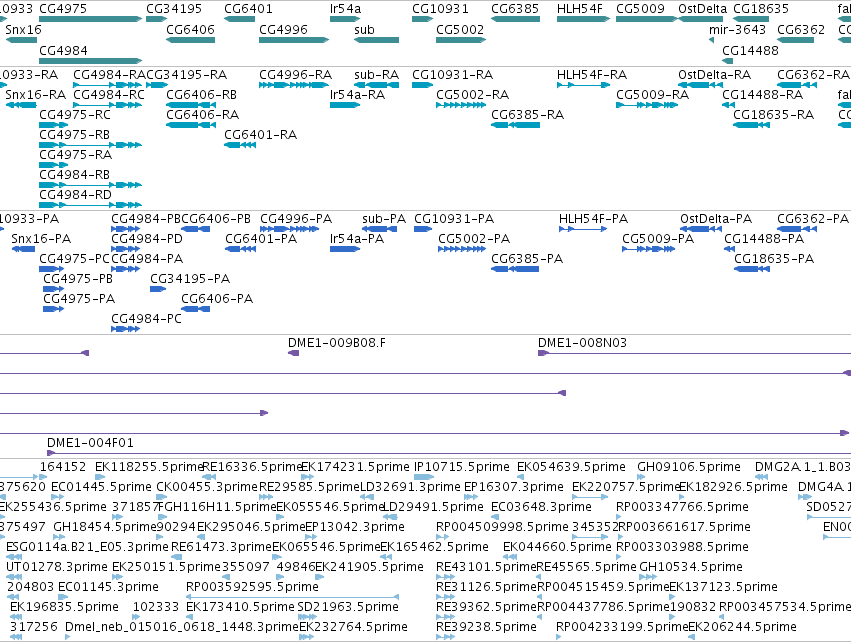The width and height of the screenshot is (851, 642).
Task: Click the OstDelta-PA protein glyph
Action: (x=701, y=229)
